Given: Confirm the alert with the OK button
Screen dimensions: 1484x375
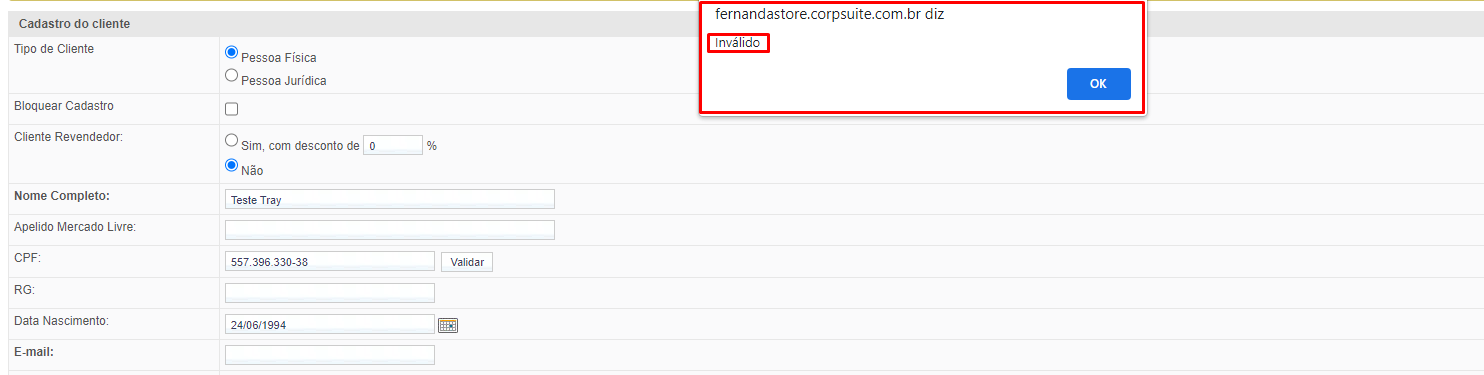Looking at the screenshot, I should coord(1098,84).
